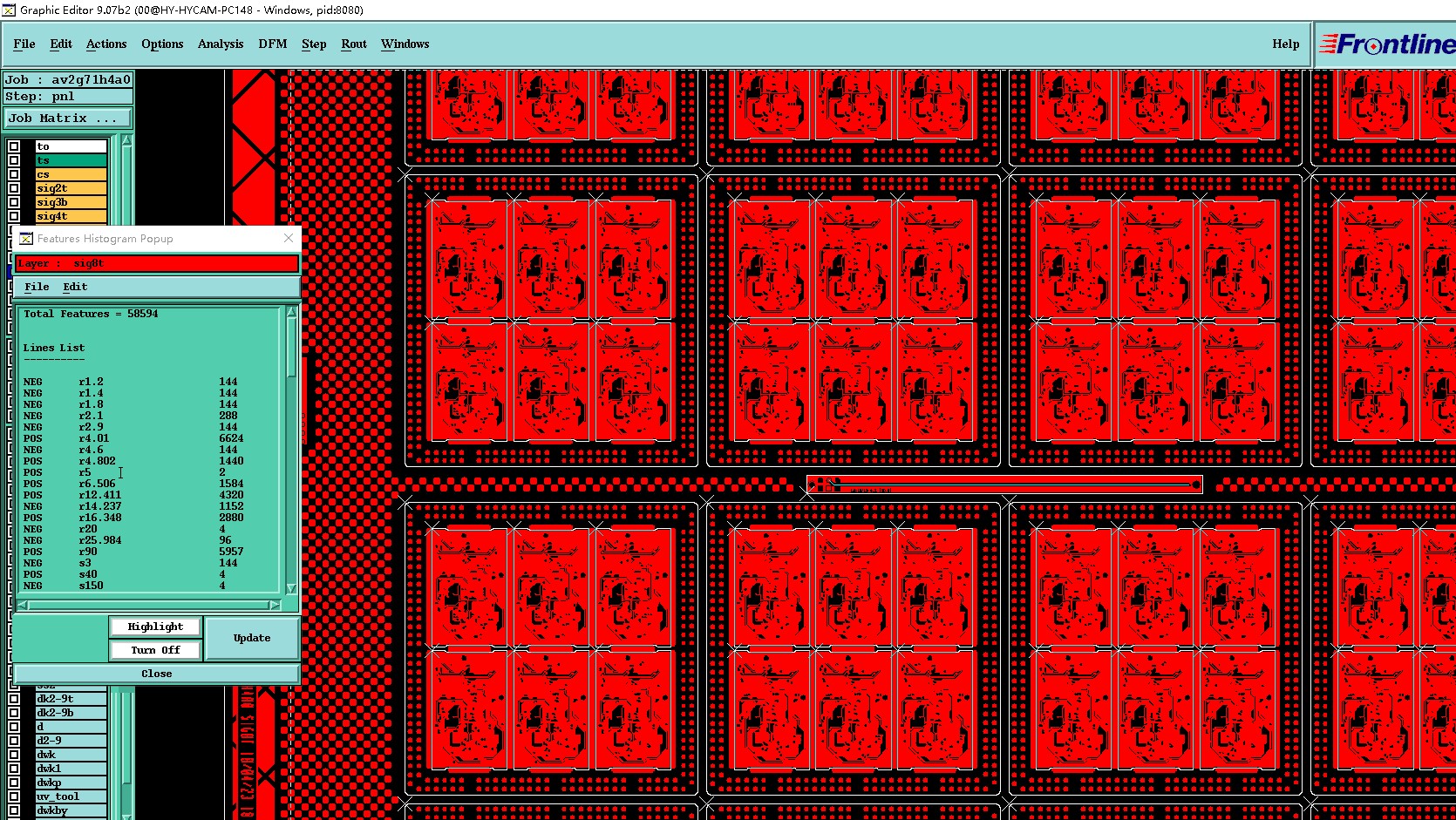This screenshot has width=1456, height=820.
Task: Select the dk2-9t layer name
Action: click(71, 699)
